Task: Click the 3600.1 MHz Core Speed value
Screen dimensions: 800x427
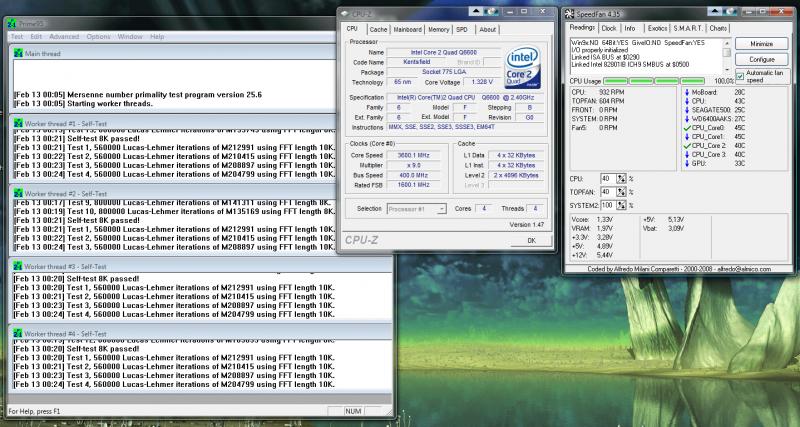Action: click(x=414, y=155)
